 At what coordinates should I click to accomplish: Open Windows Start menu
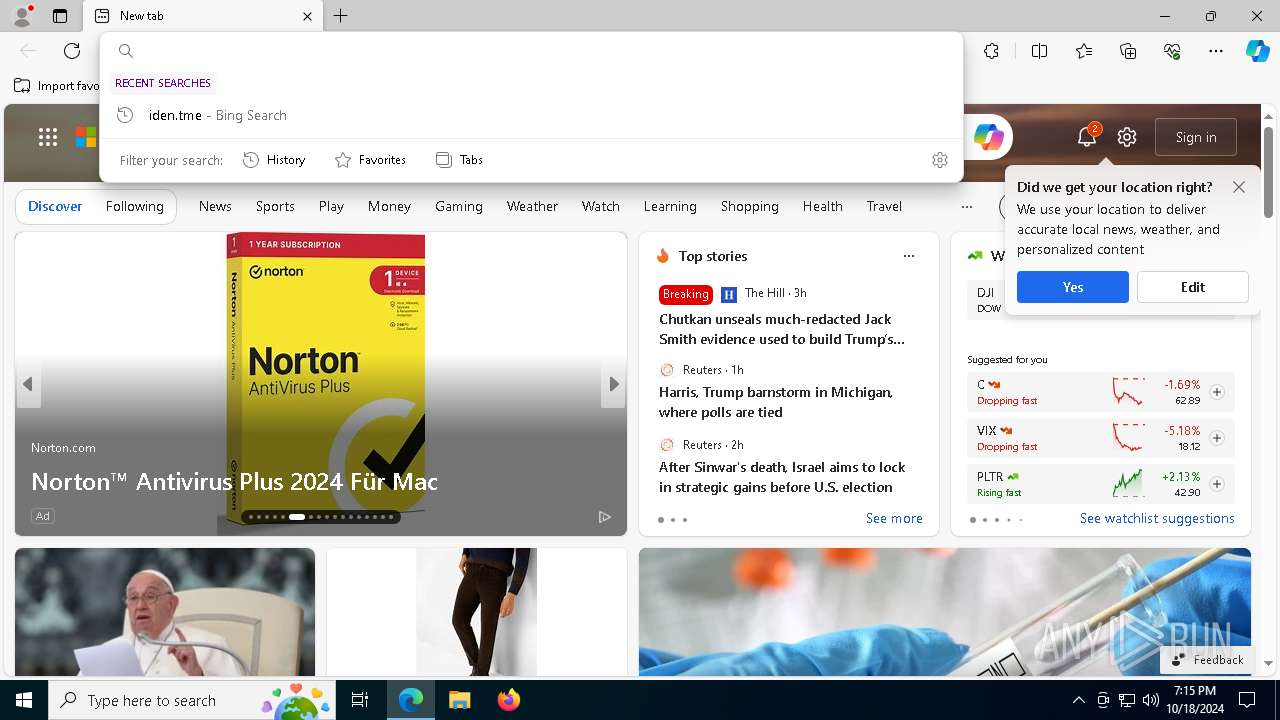(x=24, y=700)
